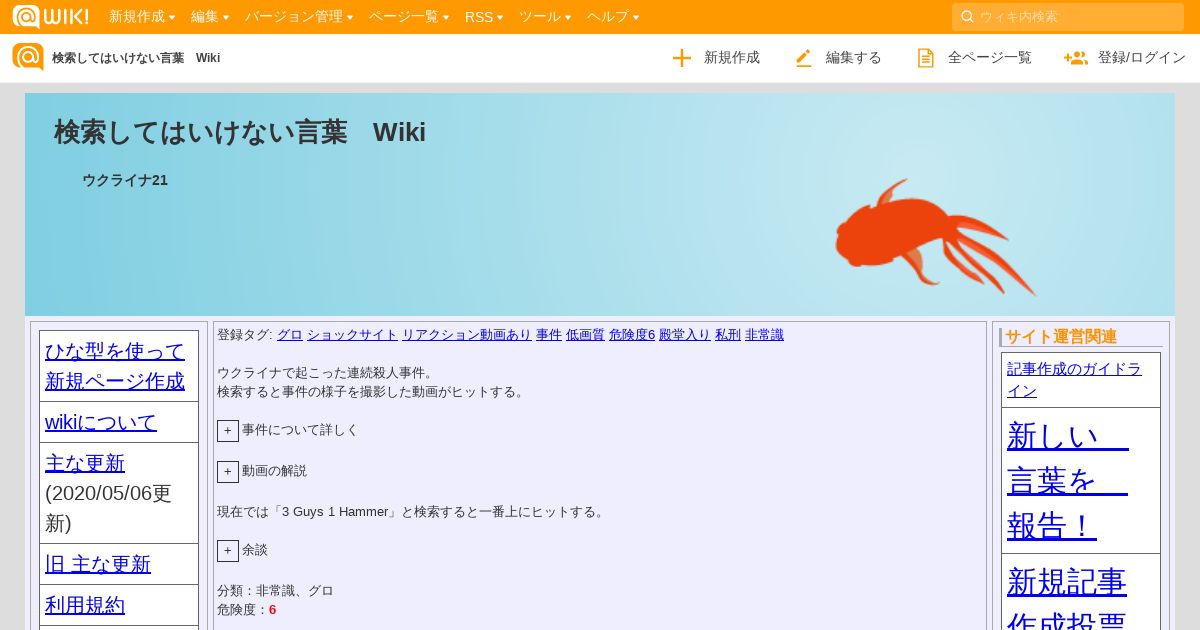Click the pencil icon for 編集する
The width and height of the screenshot is (1200, 630).
pos(803,58)
